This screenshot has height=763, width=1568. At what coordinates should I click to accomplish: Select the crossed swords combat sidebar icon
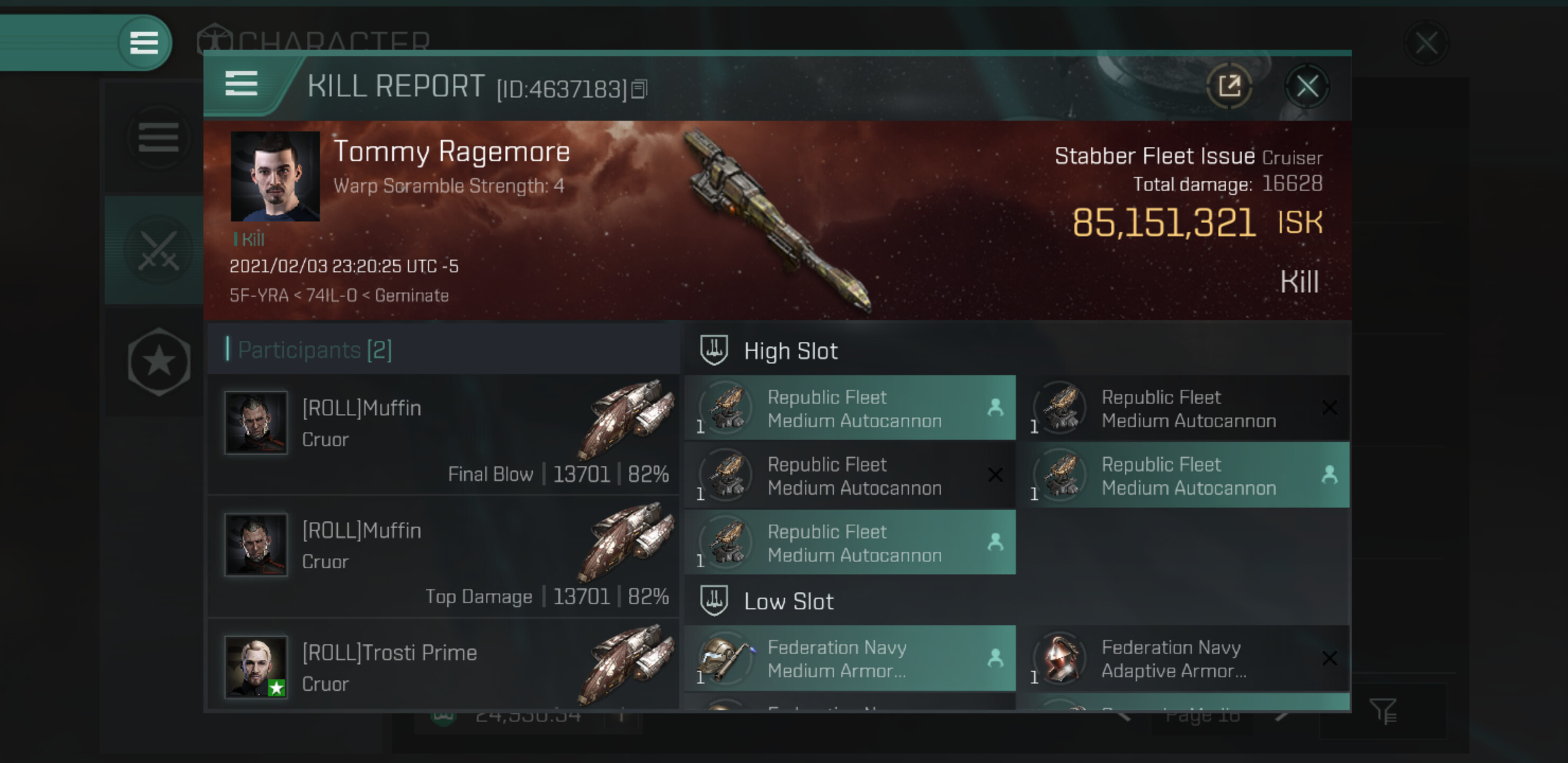click(x=158, y=250)
